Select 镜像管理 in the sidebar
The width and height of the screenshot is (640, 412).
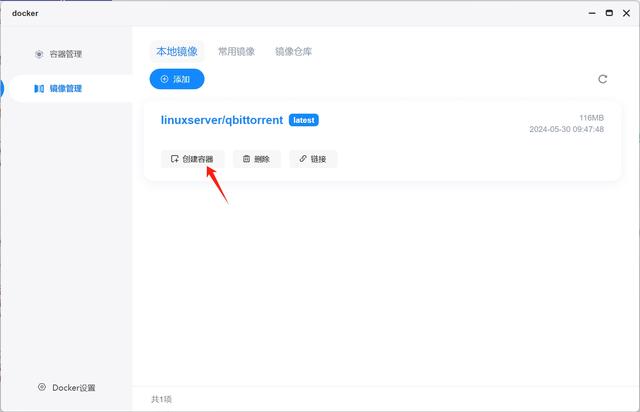71,88
